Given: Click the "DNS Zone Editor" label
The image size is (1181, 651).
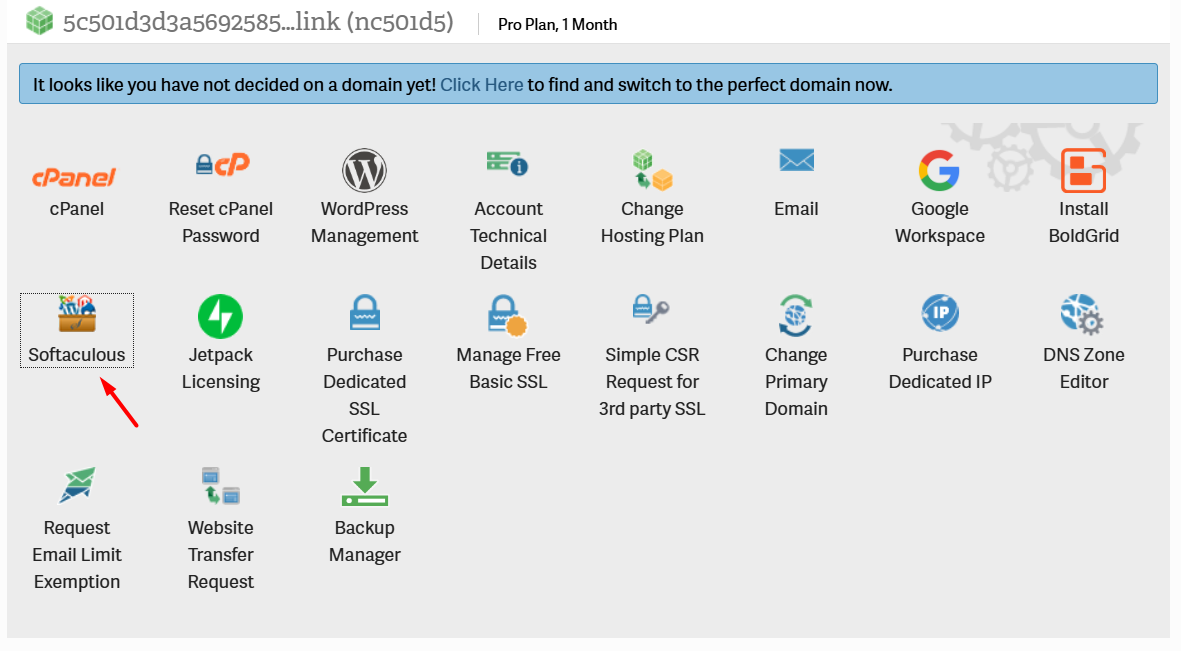Looking at the screenshot, I should [x=1084, y=368].
